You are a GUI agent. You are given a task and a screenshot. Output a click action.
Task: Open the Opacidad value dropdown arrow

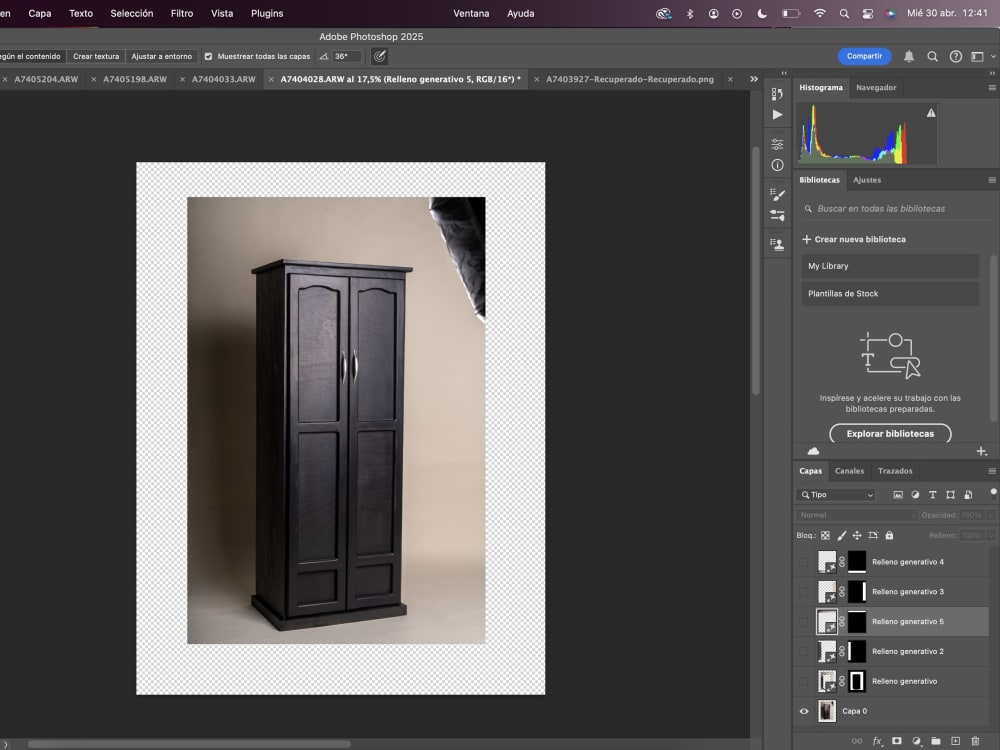[990, 515]
